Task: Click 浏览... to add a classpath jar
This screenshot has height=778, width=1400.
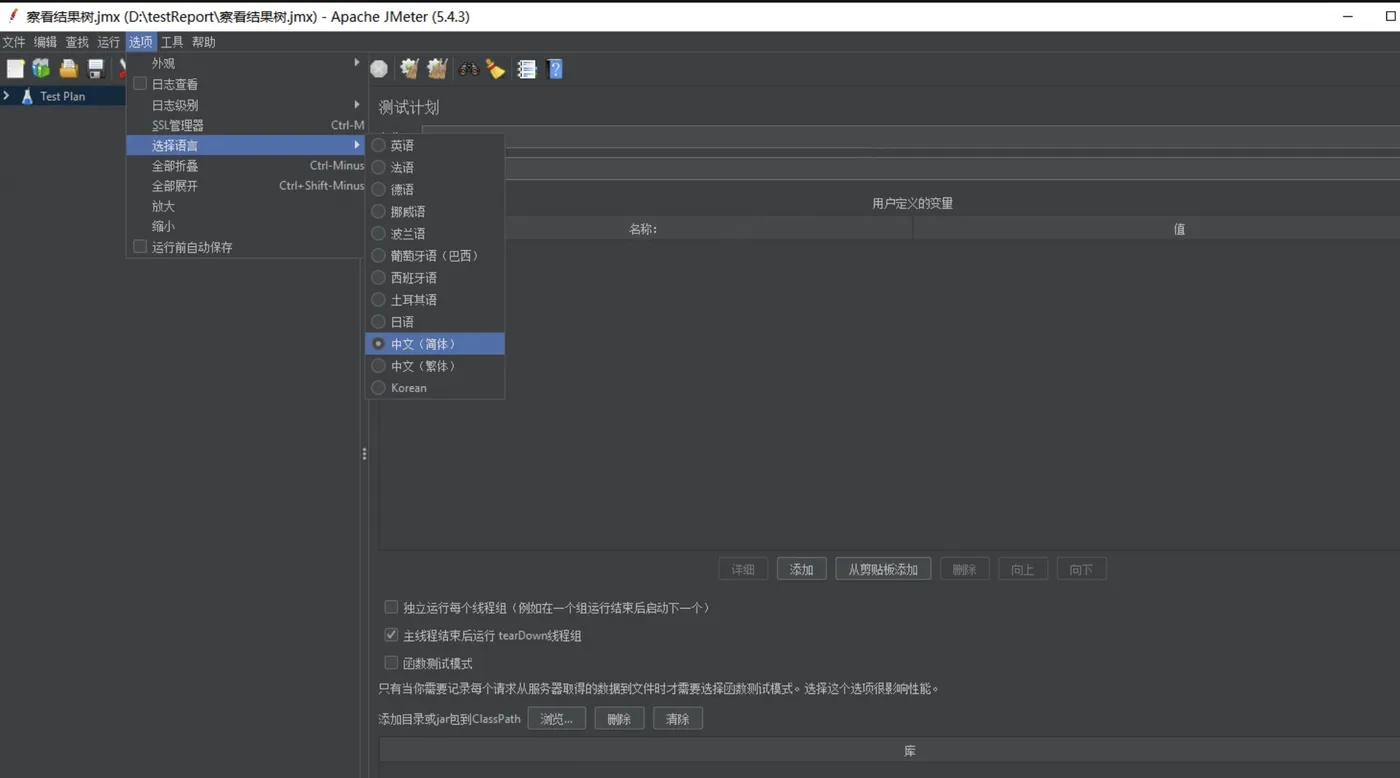Action: (x=556, y=719)
